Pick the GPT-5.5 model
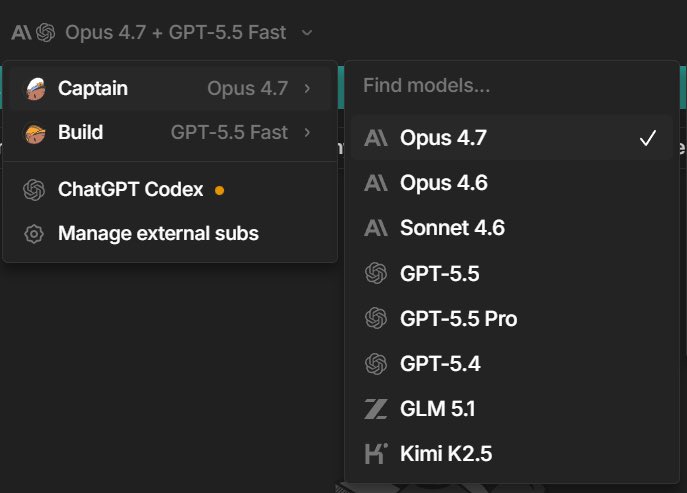This screenshot has width=687, height=493. pyautogui.click(x=512, y=273)
